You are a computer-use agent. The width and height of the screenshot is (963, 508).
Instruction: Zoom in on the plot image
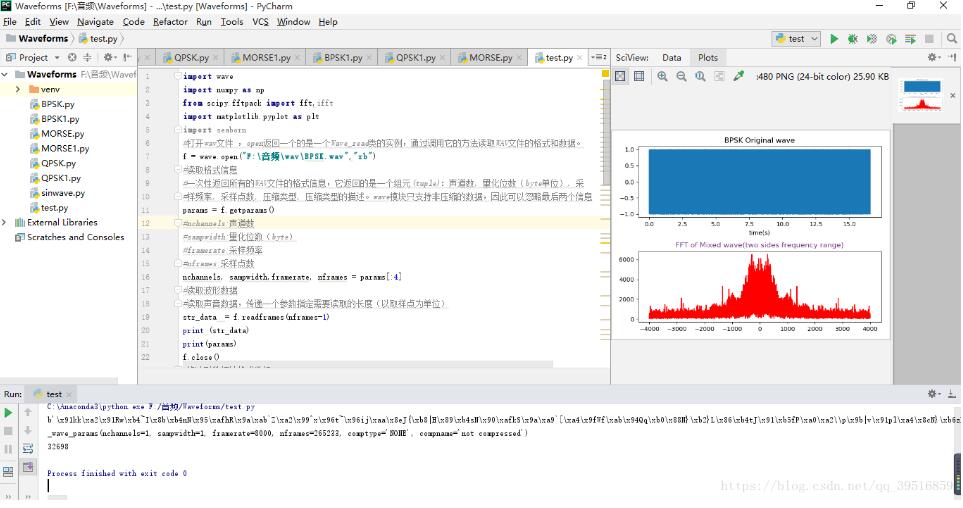tap(662, 76)
